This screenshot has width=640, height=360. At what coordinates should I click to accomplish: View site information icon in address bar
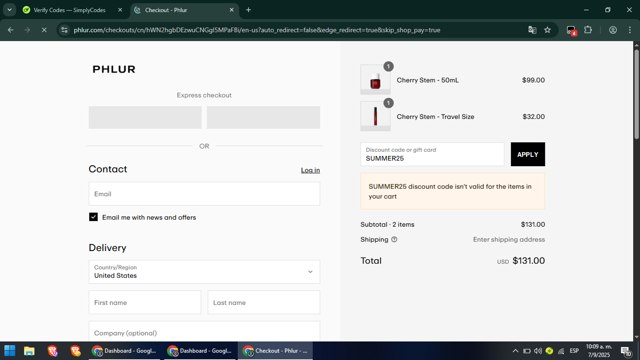click(x=64, y=30)
